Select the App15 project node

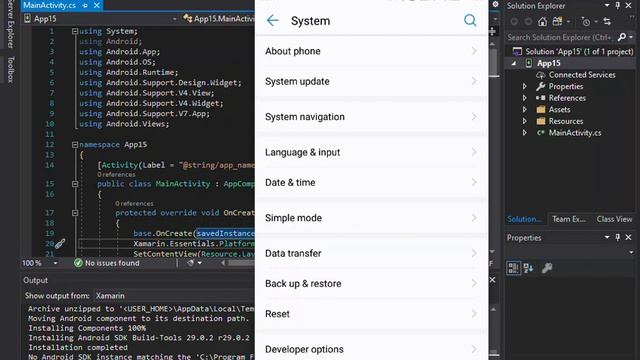click(548, 63)
